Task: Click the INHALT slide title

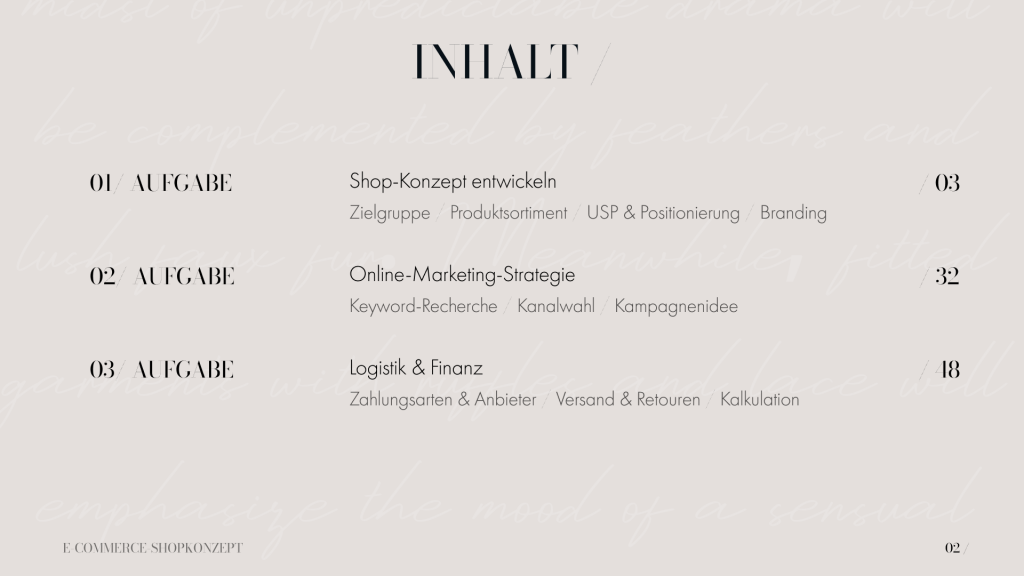Action: click(x=497, y=62)
